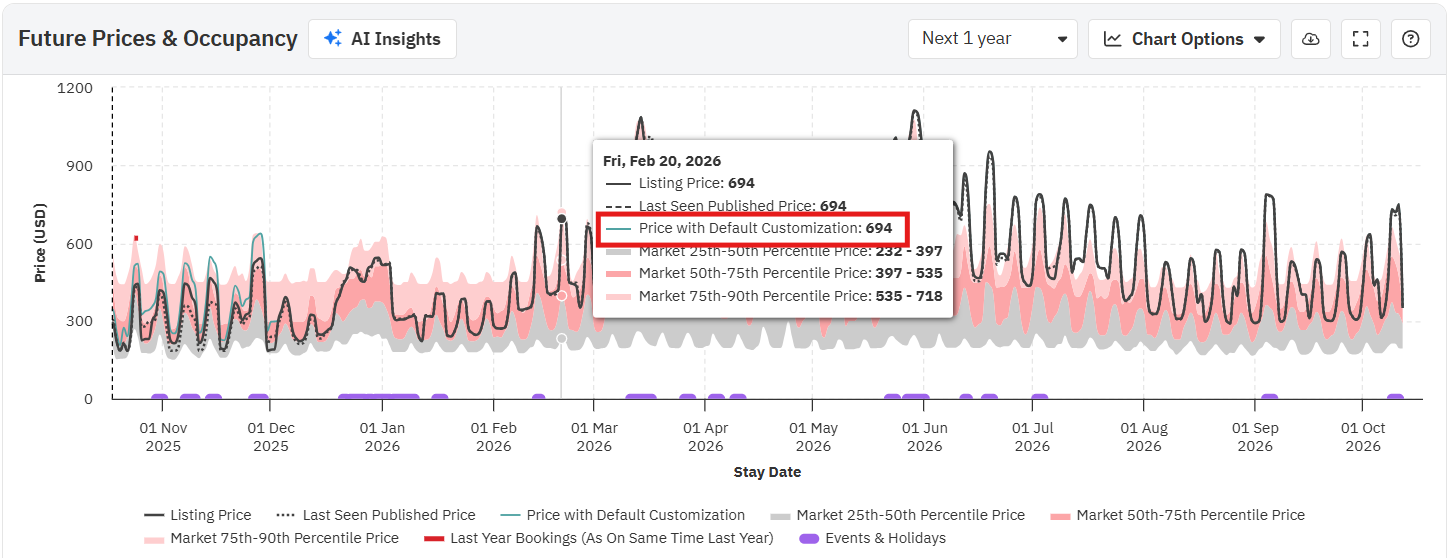Open the help question mark icon

(1410, 39)
